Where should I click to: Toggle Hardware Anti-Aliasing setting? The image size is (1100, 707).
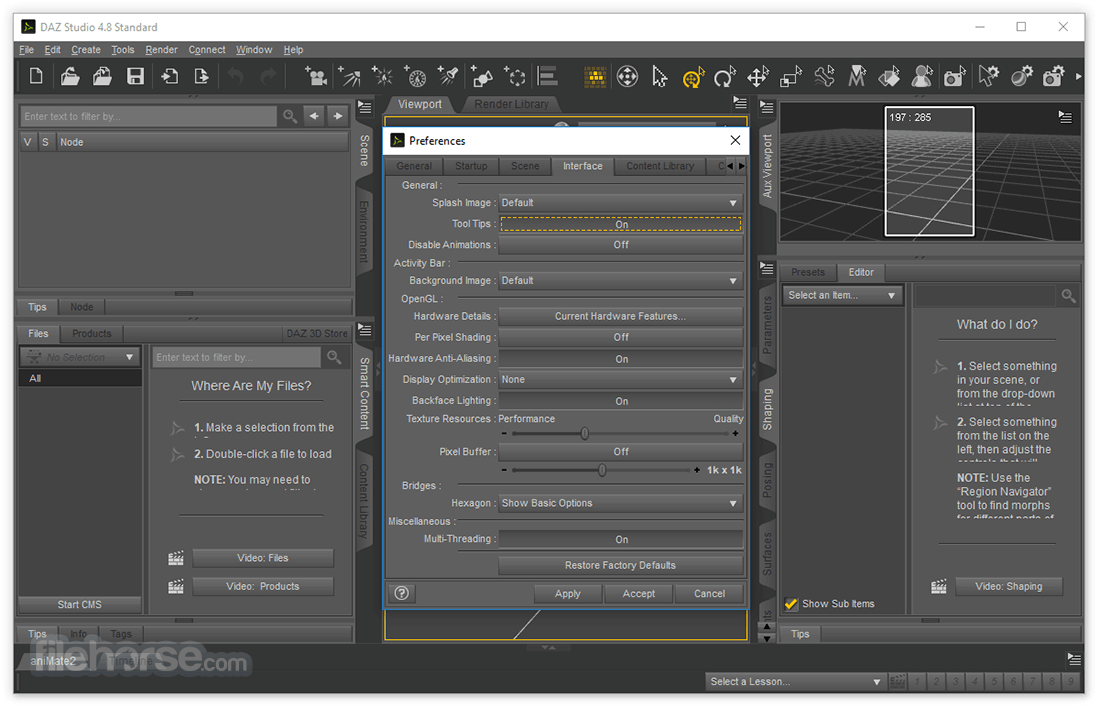click(x=621, y=359)
